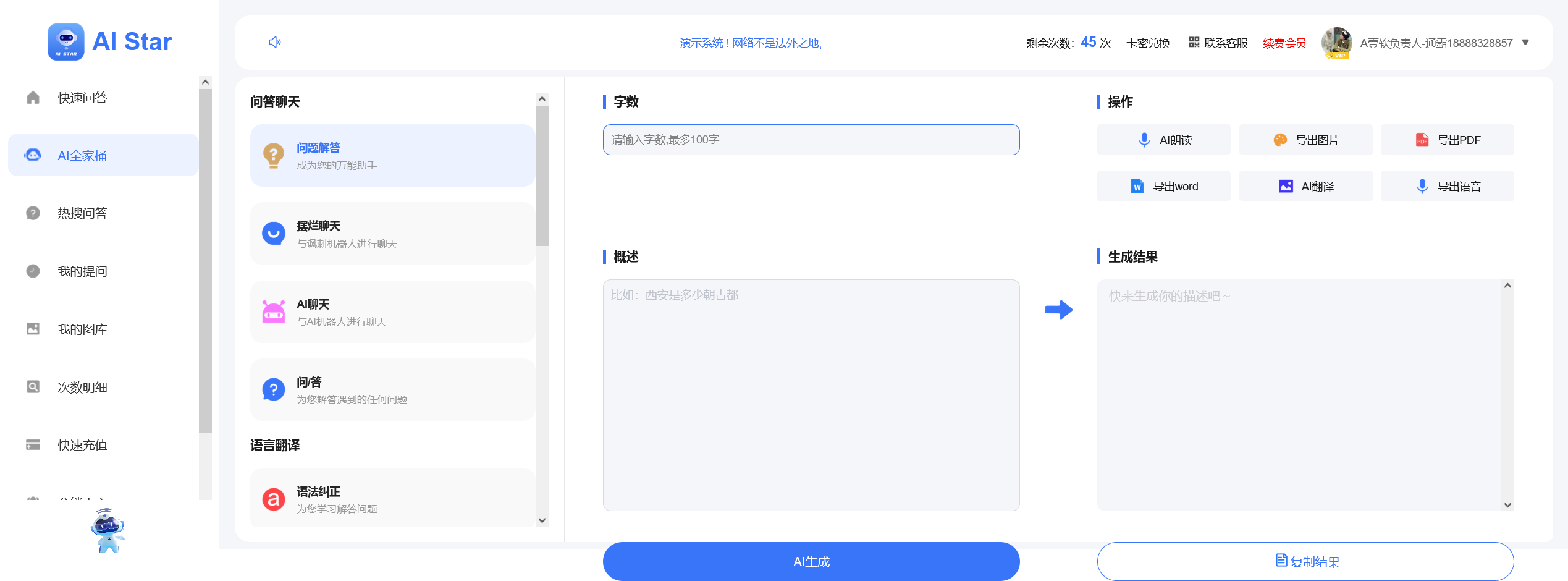Viewport: 1568px width, 581px height.
Task: Select the 导出word export icon
Action: pyautogui.click(x=1138, y=186)
